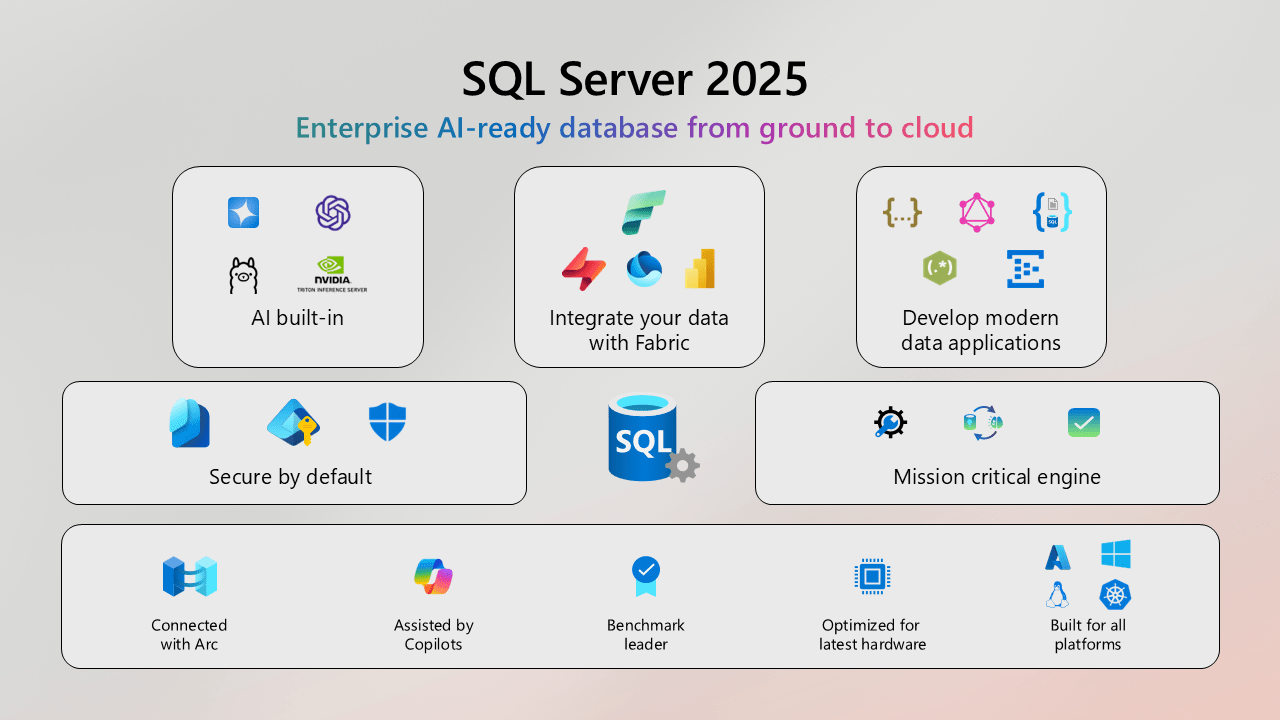Click the SQL Server 2025 title
This screenshot has width=1280, height=720.
[x=635, y=79]
